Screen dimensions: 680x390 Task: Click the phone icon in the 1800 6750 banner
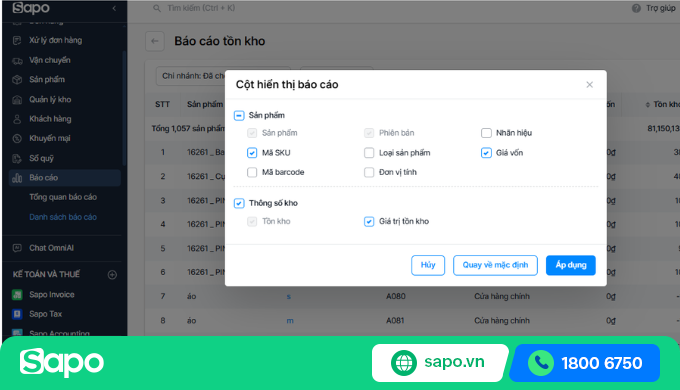point(541,363)
